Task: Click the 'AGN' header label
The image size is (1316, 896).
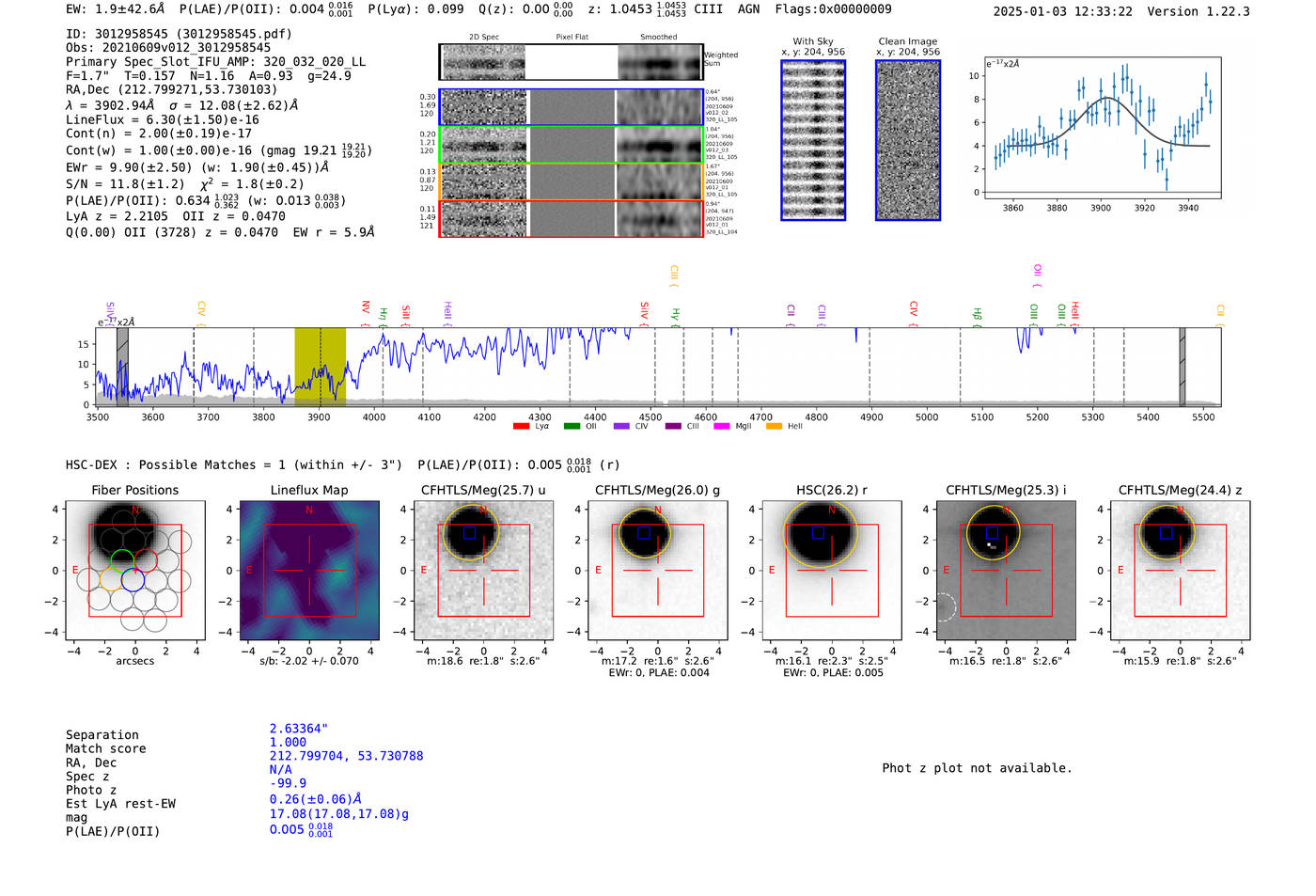Action: coord(748,8)
